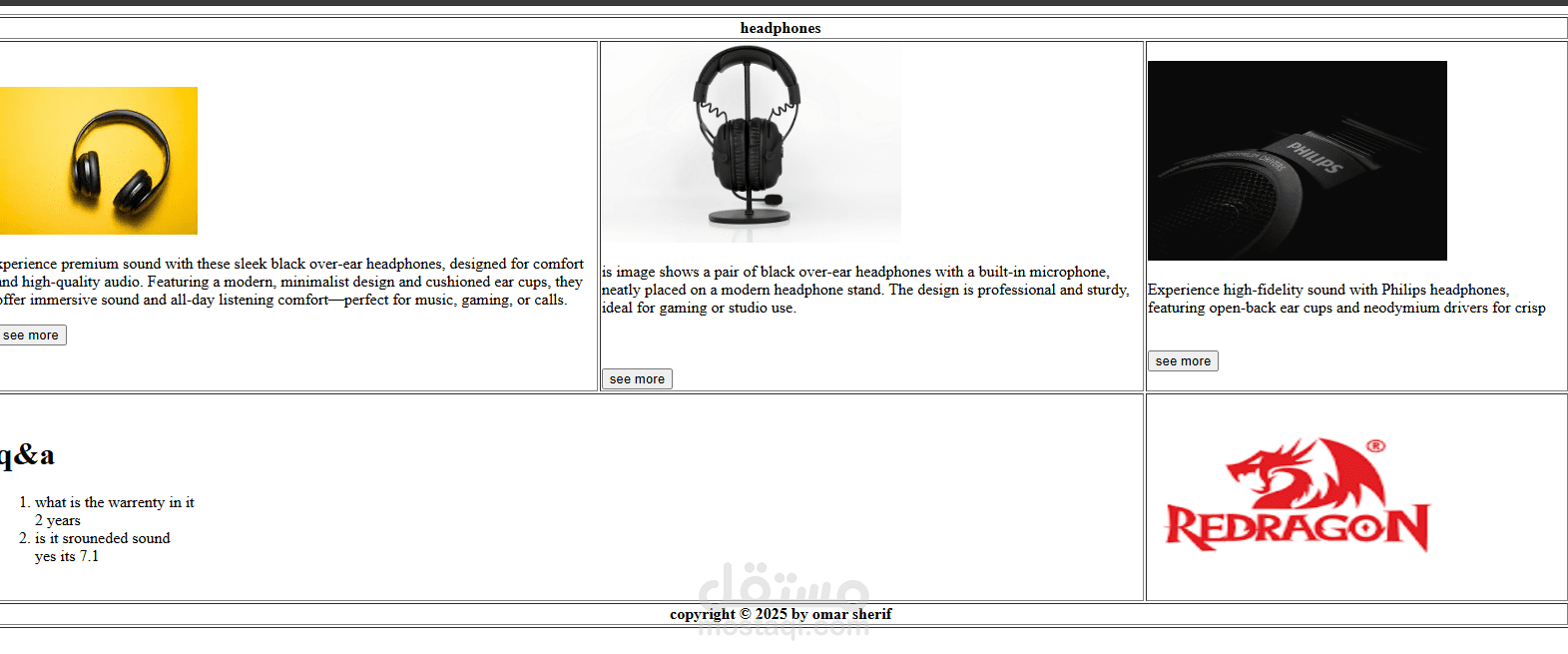
Task: Open the dark Philips headphones image
Action: point(1298,161)
